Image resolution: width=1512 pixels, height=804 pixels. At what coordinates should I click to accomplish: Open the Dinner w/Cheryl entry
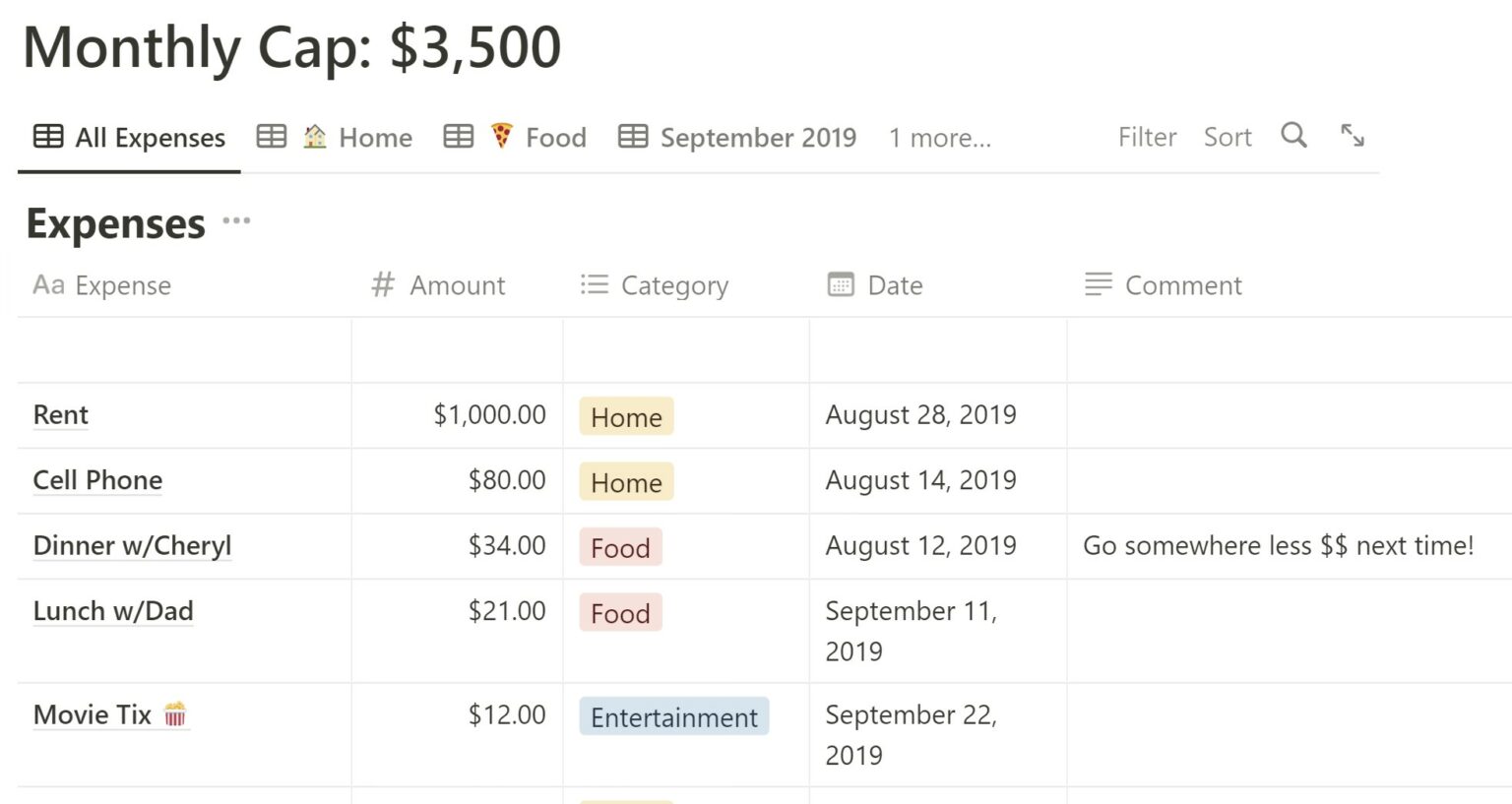pos(132,546)
